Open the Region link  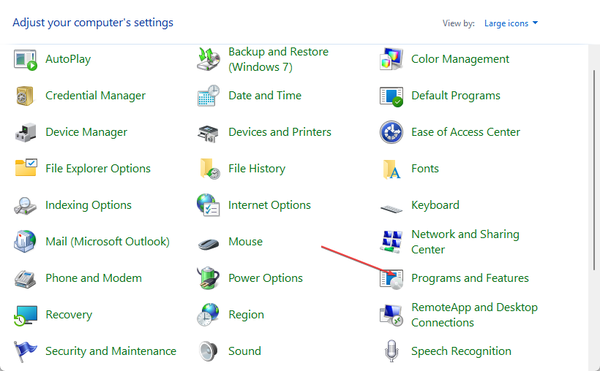click(246, 315)
